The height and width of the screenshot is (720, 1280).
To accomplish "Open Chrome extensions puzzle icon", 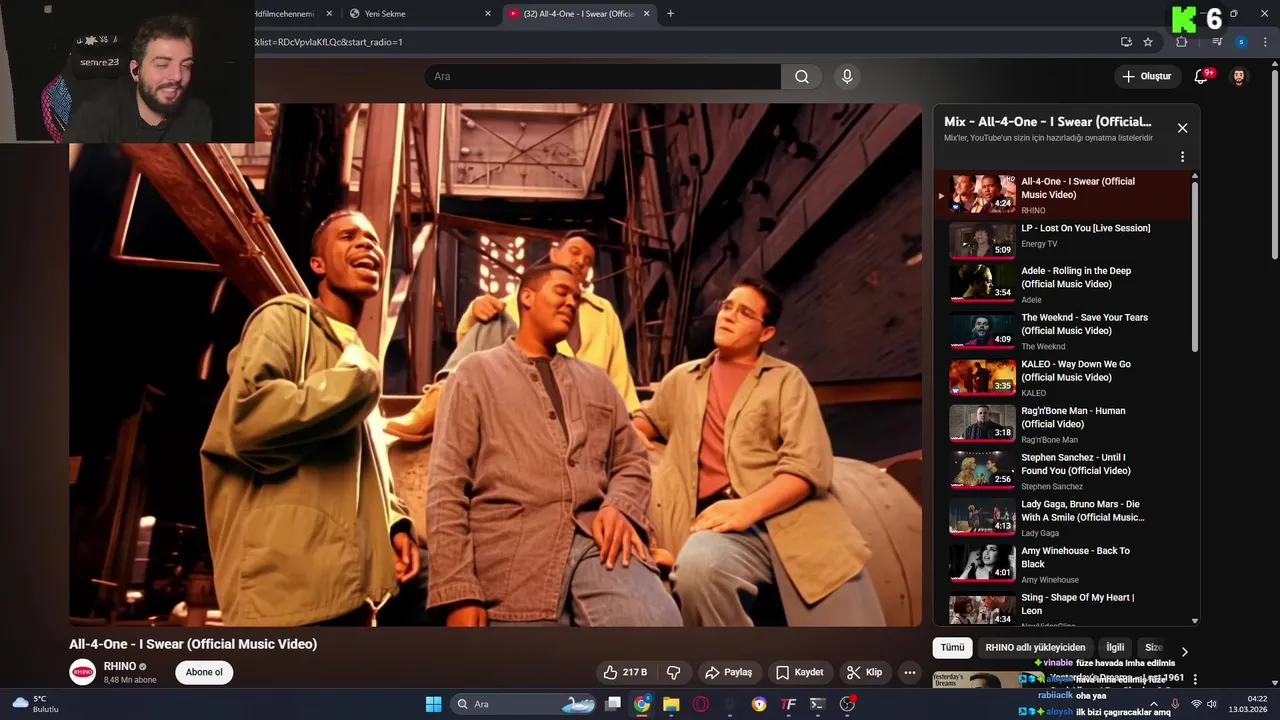I will (1182, 42).
